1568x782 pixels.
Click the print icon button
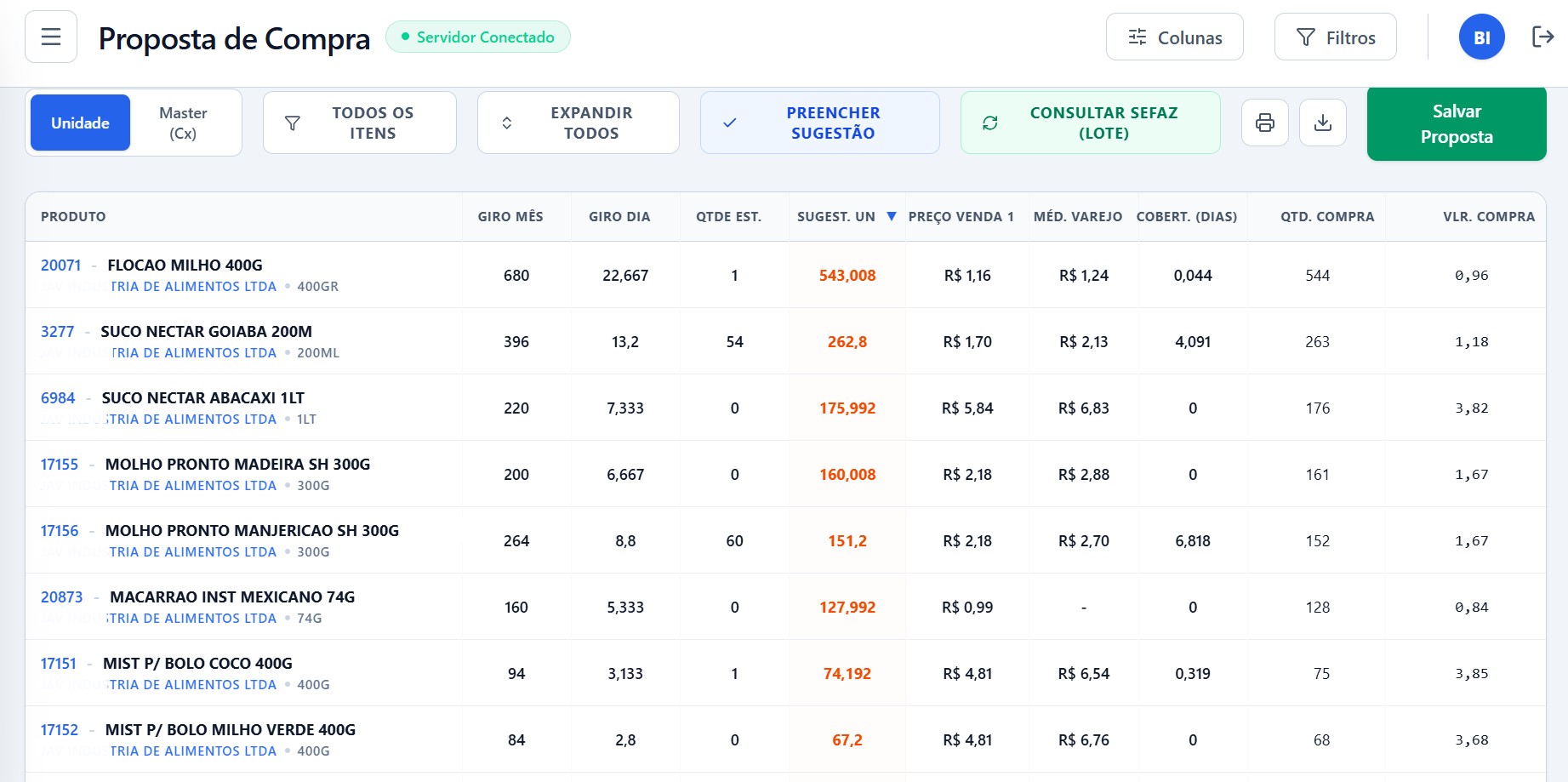pyautogui.click(x=1265, y=123)
